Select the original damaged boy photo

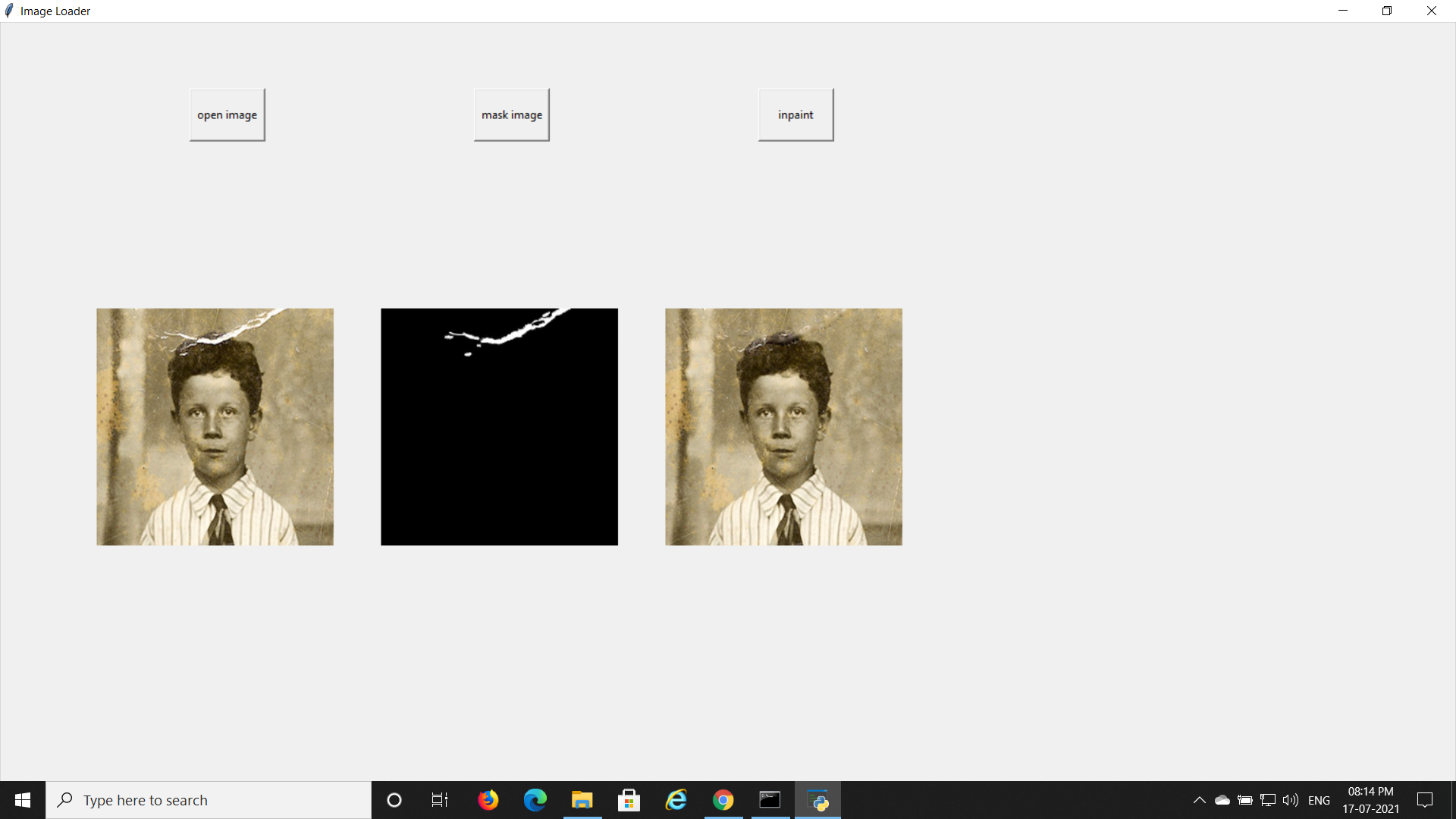pos(215,426)
